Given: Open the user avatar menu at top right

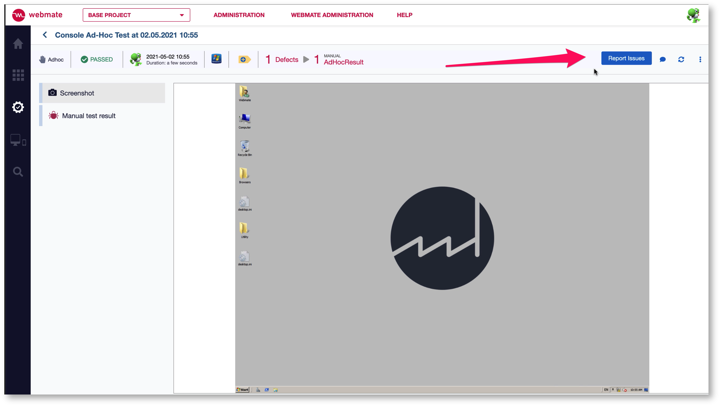Looking at the screenshot, I should click(x=693, y=15).
